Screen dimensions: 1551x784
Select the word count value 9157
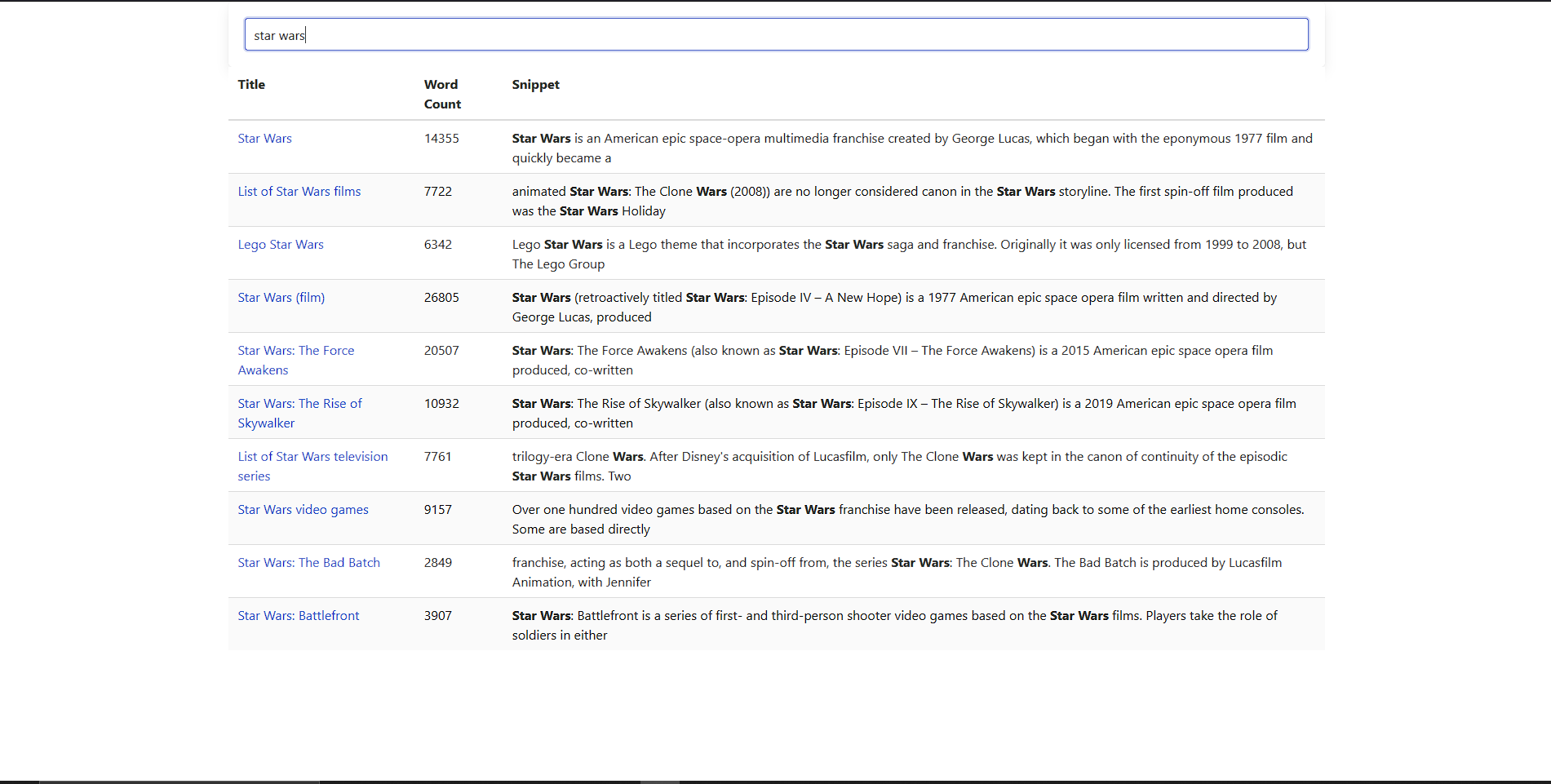point(437,510)
